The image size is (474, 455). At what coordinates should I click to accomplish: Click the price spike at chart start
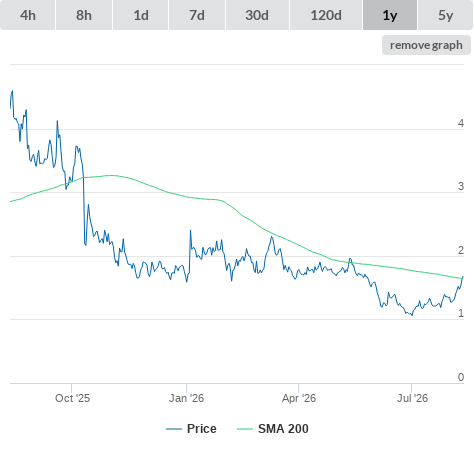12,91
